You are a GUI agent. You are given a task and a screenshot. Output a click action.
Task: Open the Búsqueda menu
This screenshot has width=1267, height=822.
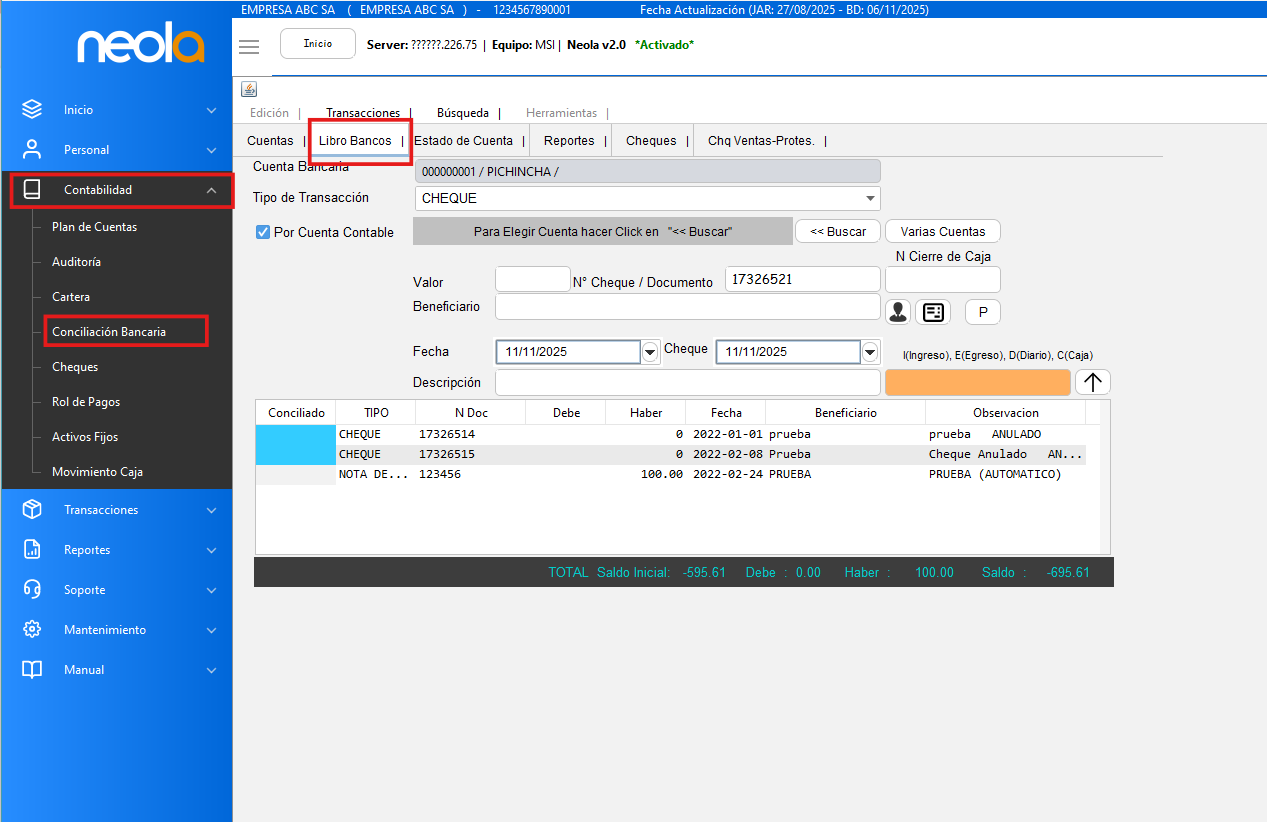462,113
